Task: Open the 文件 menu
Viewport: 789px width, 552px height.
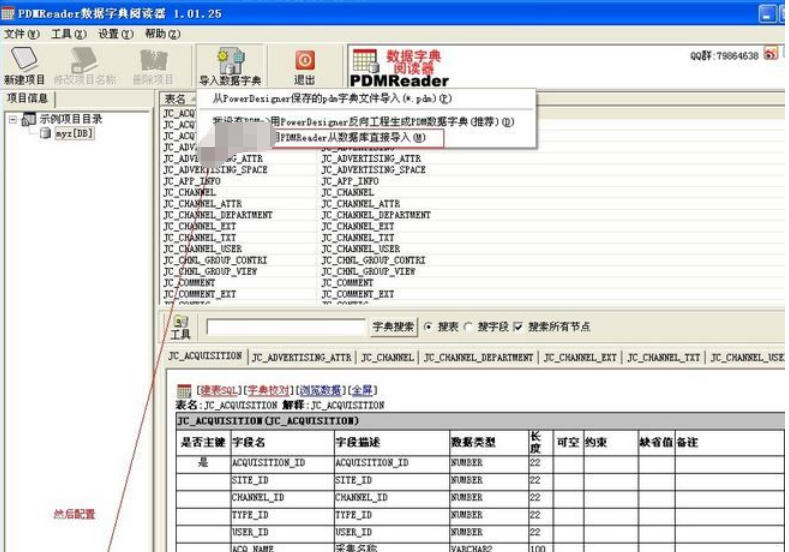Action: [x=21, y=34]
